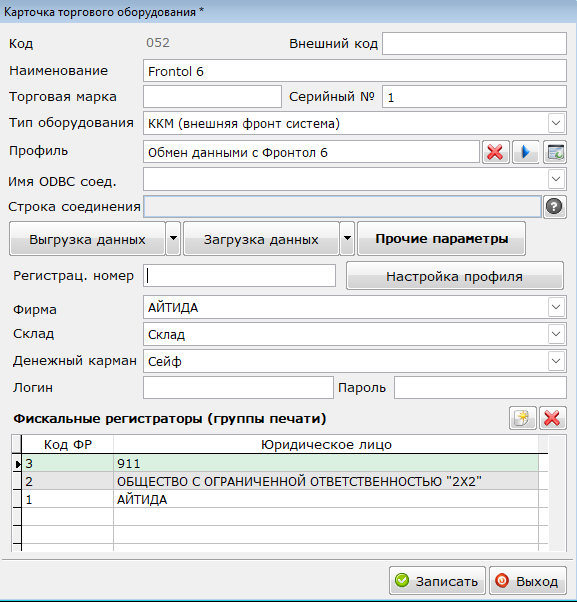The width and height of the screenshot is (577, 602).
Task: Click the Код ФР column header
Action: [68, 444]
